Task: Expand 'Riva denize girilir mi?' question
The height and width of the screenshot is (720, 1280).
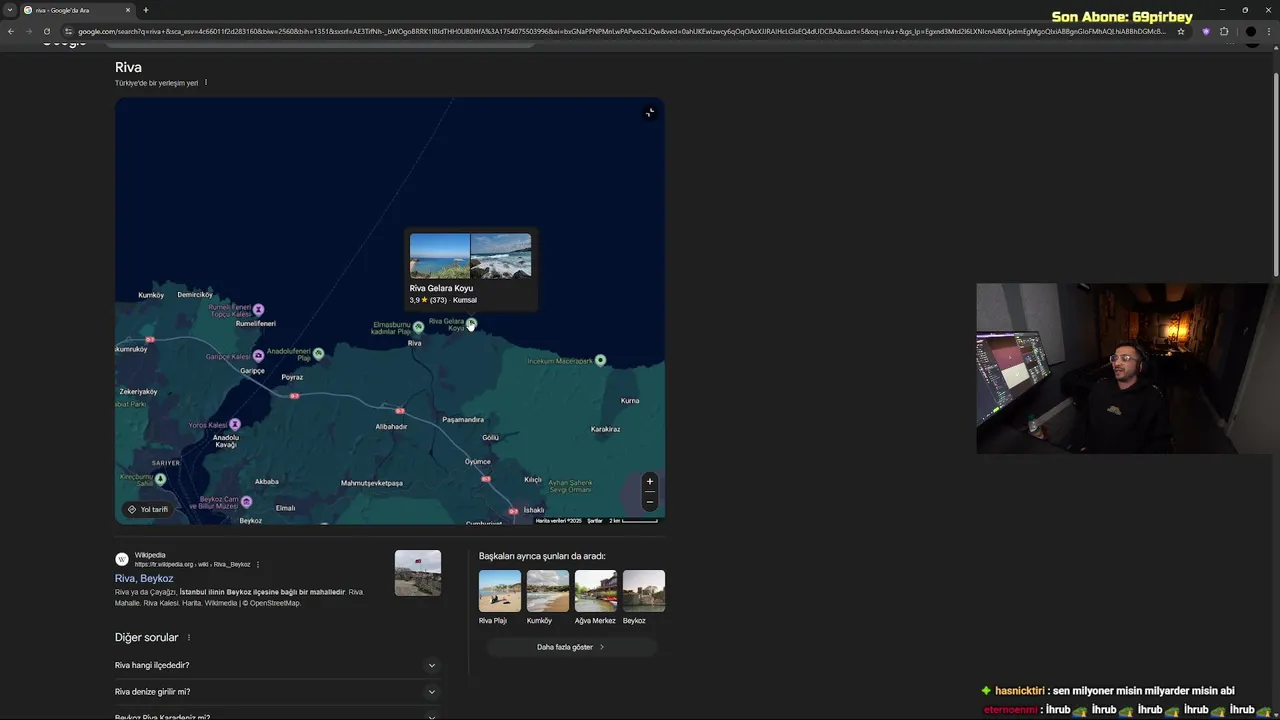Action: 277,691
